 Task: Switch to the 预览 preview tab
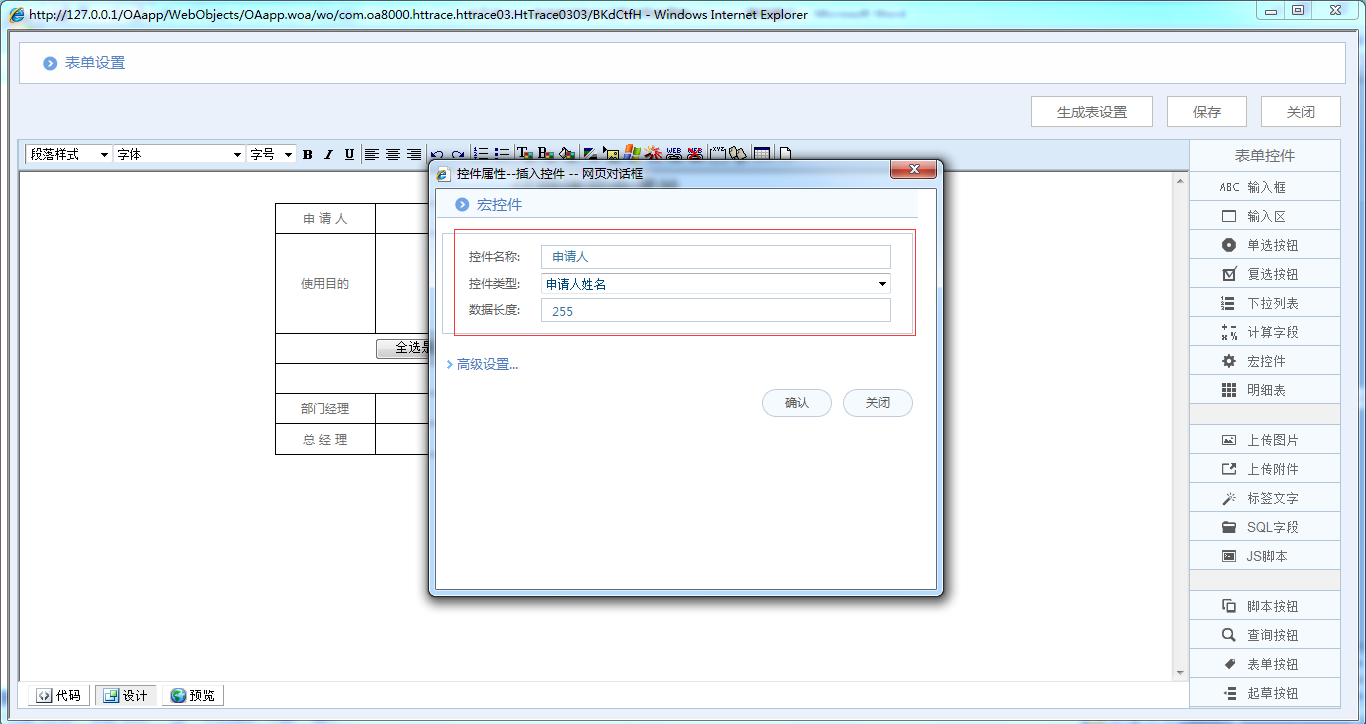(x=192, y=695)
